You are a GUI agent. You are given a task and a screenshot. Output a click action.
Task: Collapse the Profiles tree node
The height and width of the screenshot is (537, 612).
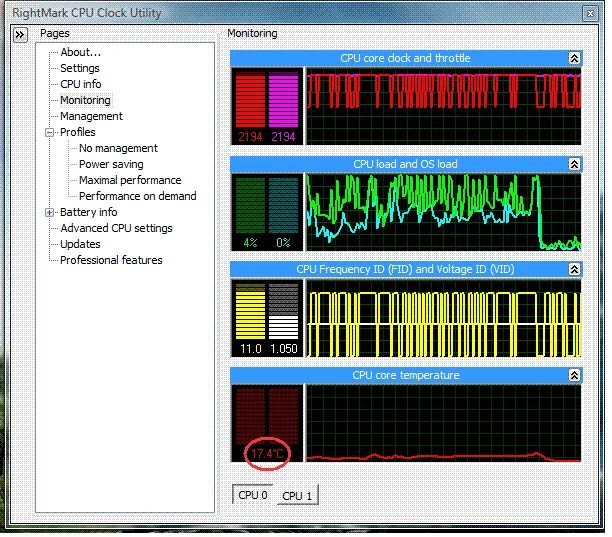49,133
